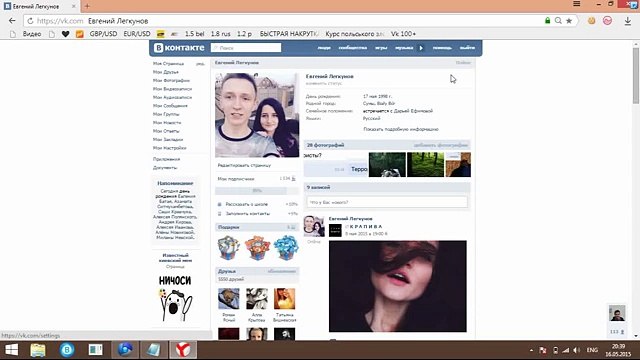This screenshot has height=360, width=640.
Task: Open the Vk 100+ bookmark
Action: click(x=403, y=34)
